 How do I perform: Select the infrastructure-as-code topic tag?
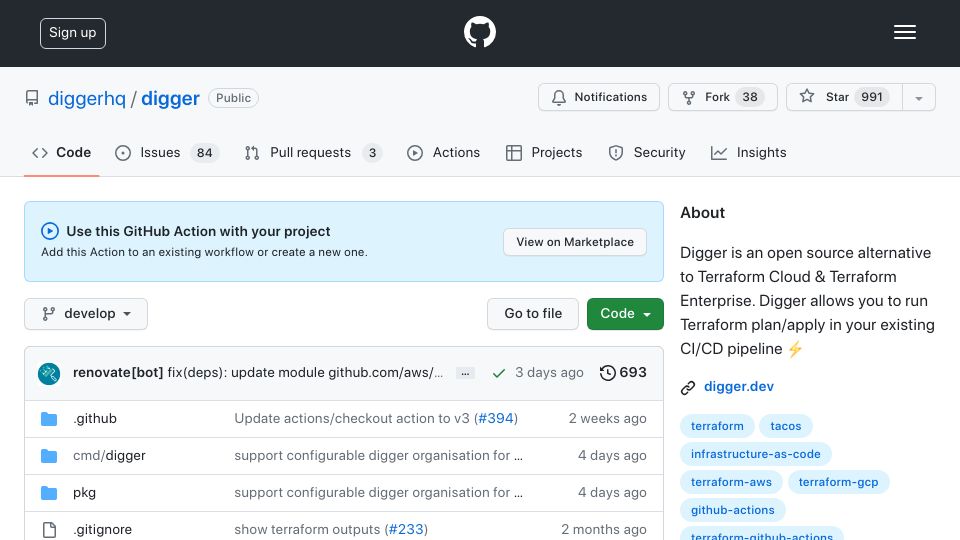tap(756, 454)
